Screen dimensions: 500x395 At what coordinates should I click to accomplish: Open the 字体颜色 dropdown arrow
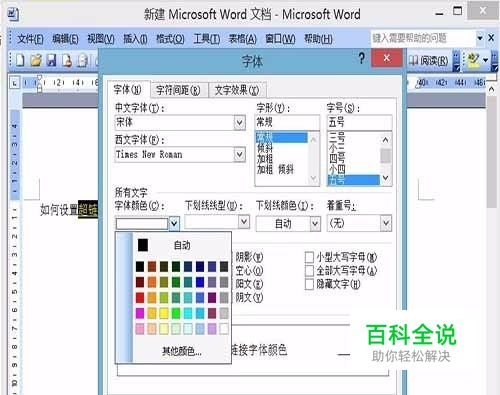click(x=174, y=223)
